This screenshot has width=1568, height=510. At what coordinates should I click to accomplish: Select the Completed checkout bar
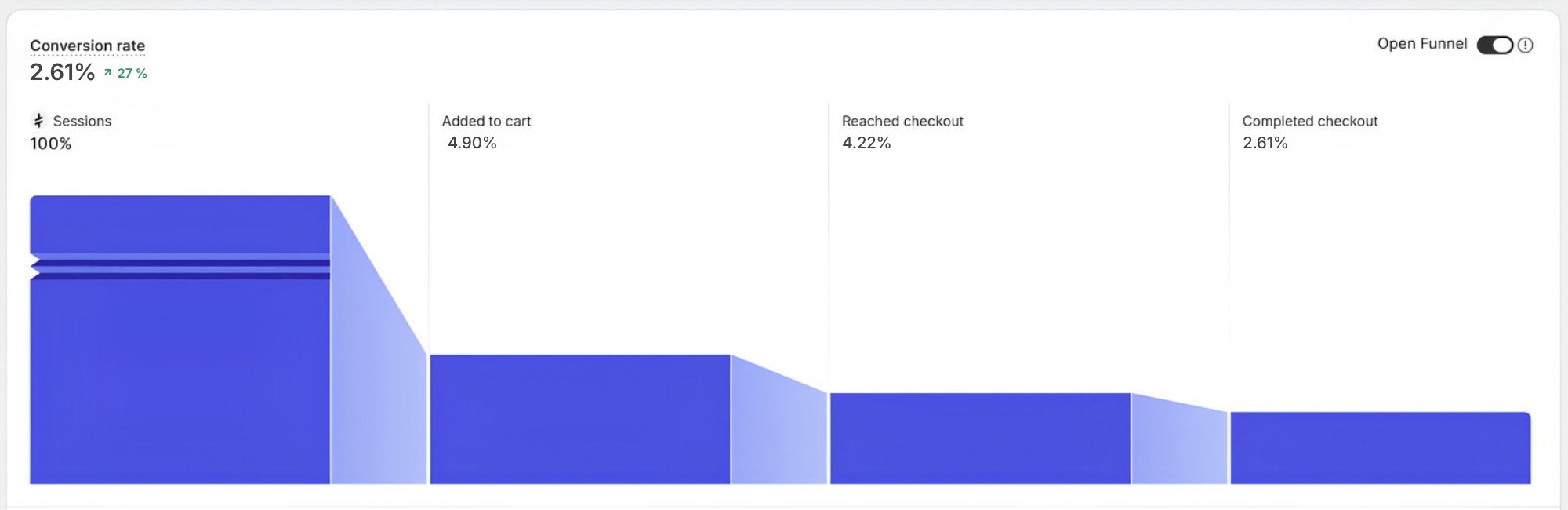click(x=1381, y=448)
